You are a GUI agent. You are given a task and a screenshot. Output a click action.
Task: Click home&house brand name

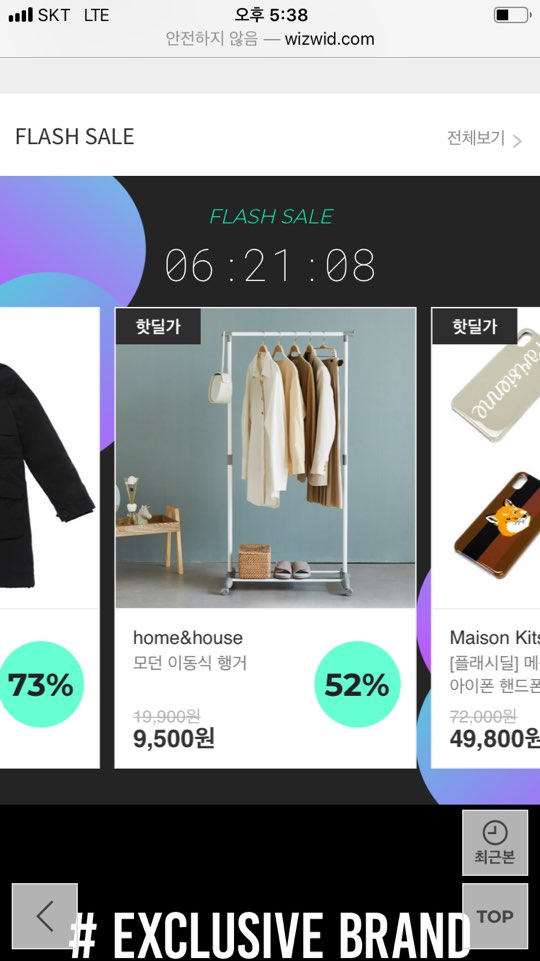188,638
